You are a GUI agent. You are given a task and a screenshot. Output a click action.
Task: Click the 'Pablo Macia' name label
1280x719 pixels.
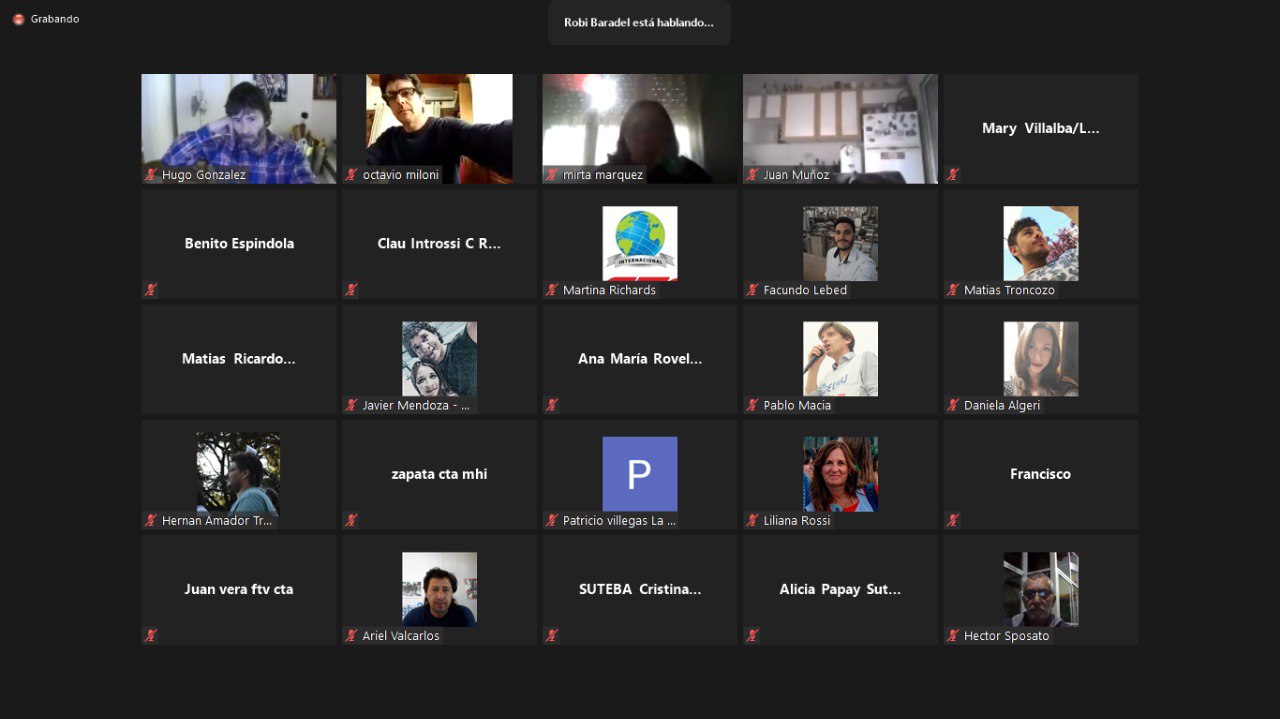797,405
